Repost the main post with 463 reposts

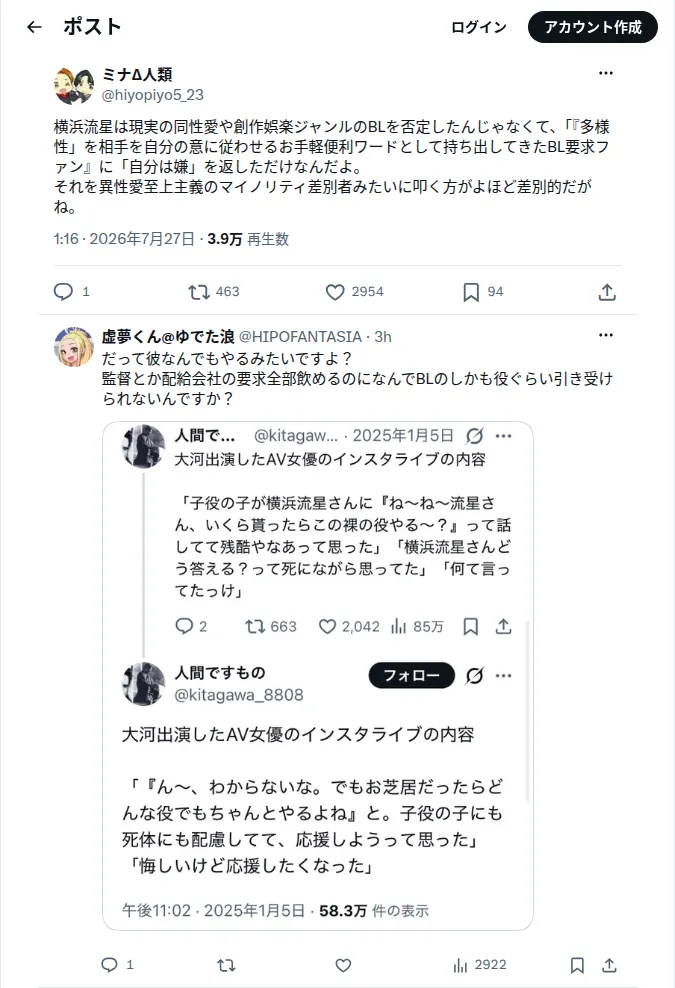199,292
